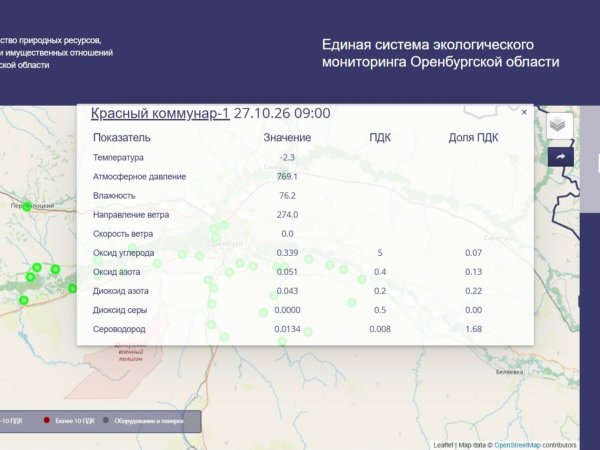Click the 'Значение' column header
600x450 pixels.
coord(287,137)
